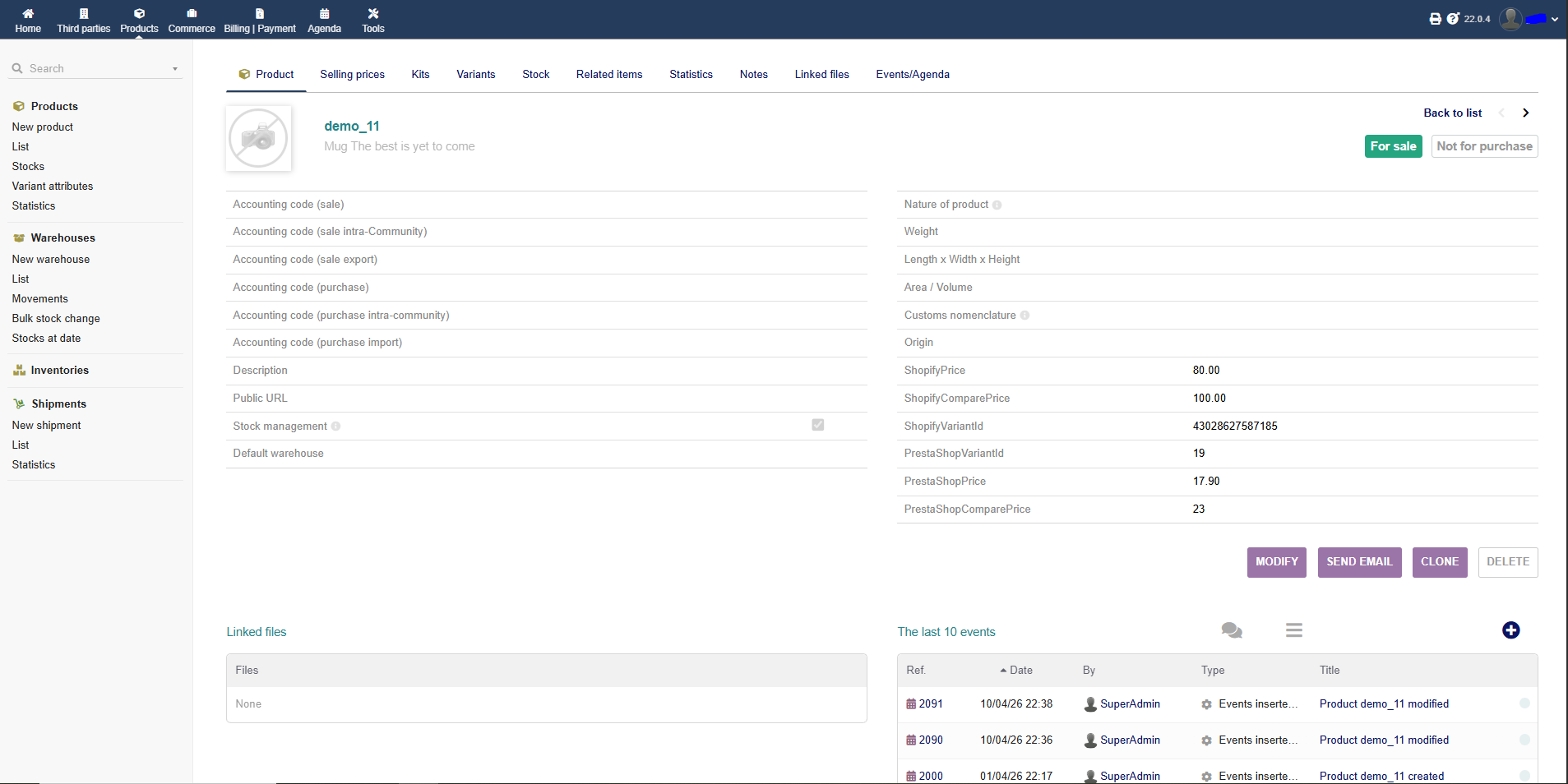Switch to the Variants tab
Image resolution: width=1568 pixels, height=784 pixels.
[475, 74]
